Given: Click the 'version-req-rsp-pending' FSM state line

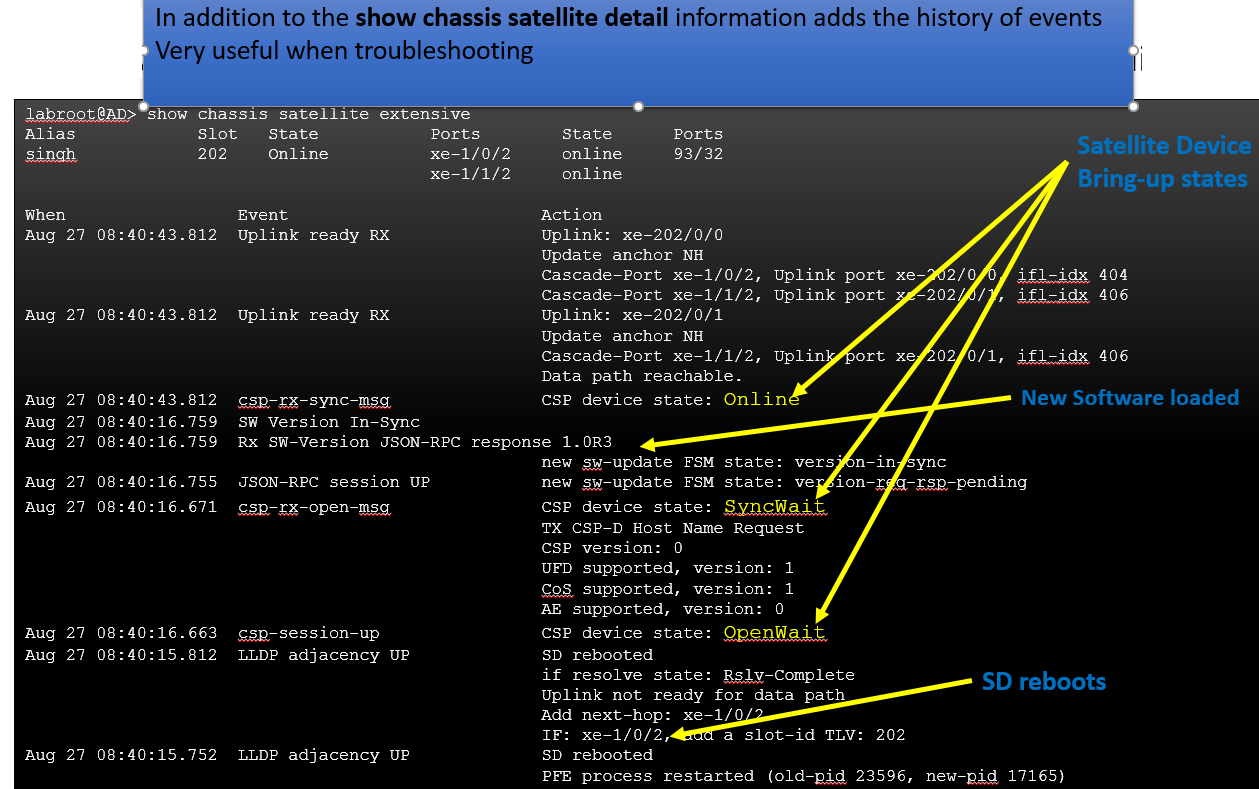Looking at the screenshot, I should 784,482.
